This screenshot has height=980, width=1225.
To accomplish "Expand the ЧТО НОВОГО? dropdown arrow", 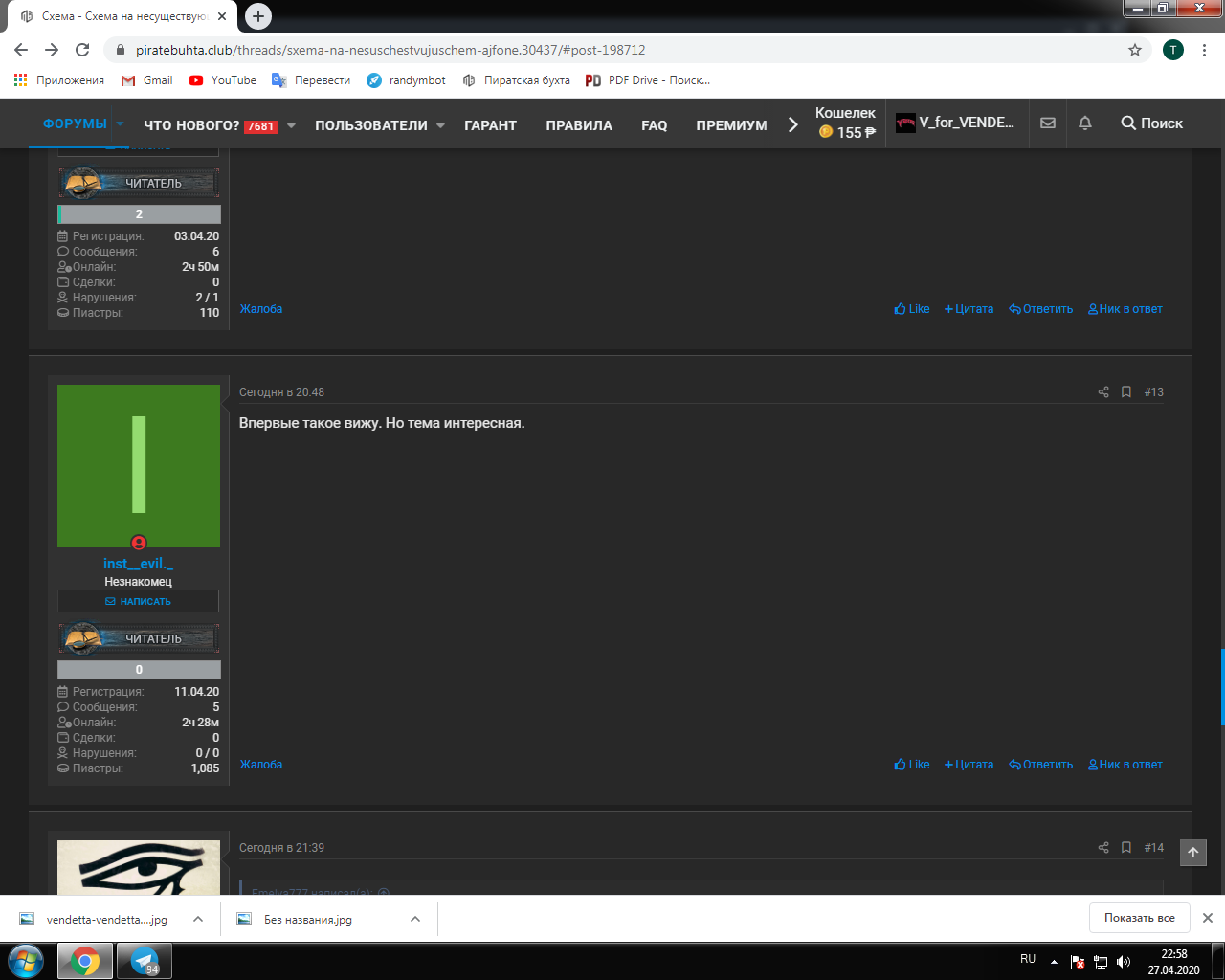I will tap(291, 125).
